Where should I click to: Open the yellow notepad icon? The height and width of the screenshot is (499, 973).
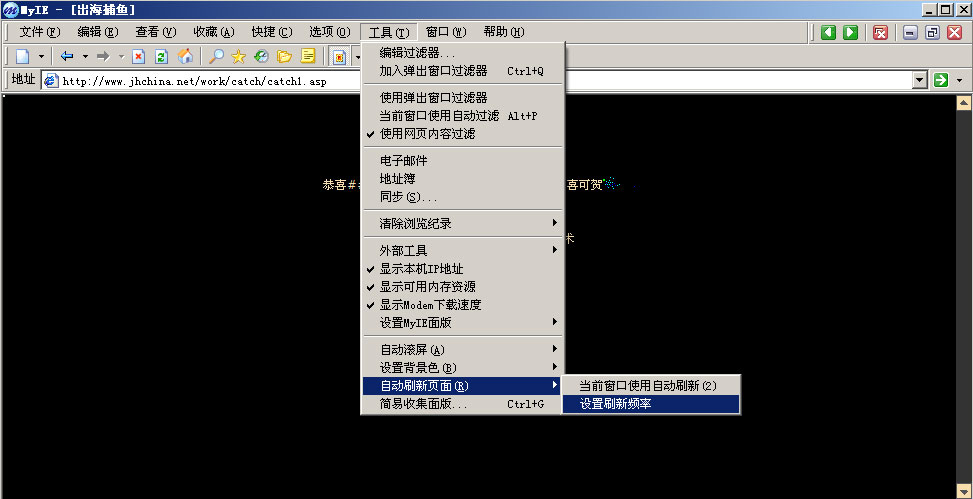pyautogui.click(x=308, y=56)
